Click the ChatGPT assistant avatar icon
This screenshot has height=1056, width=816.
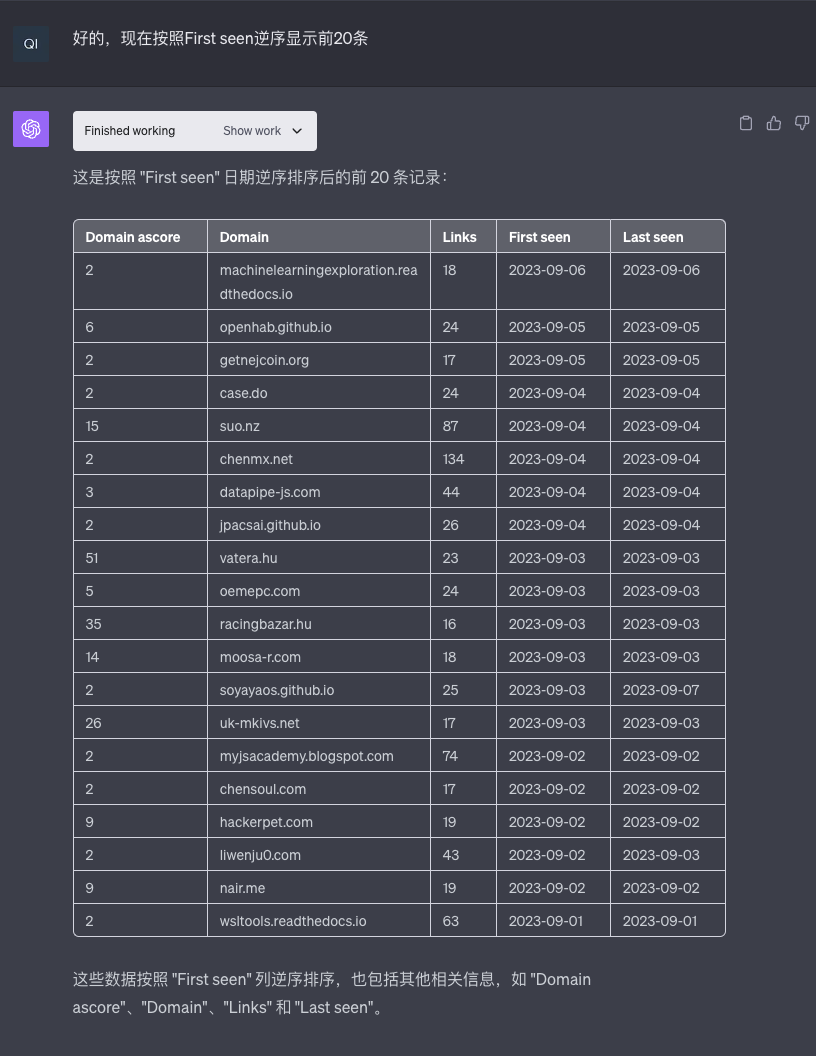pos(31,129)
